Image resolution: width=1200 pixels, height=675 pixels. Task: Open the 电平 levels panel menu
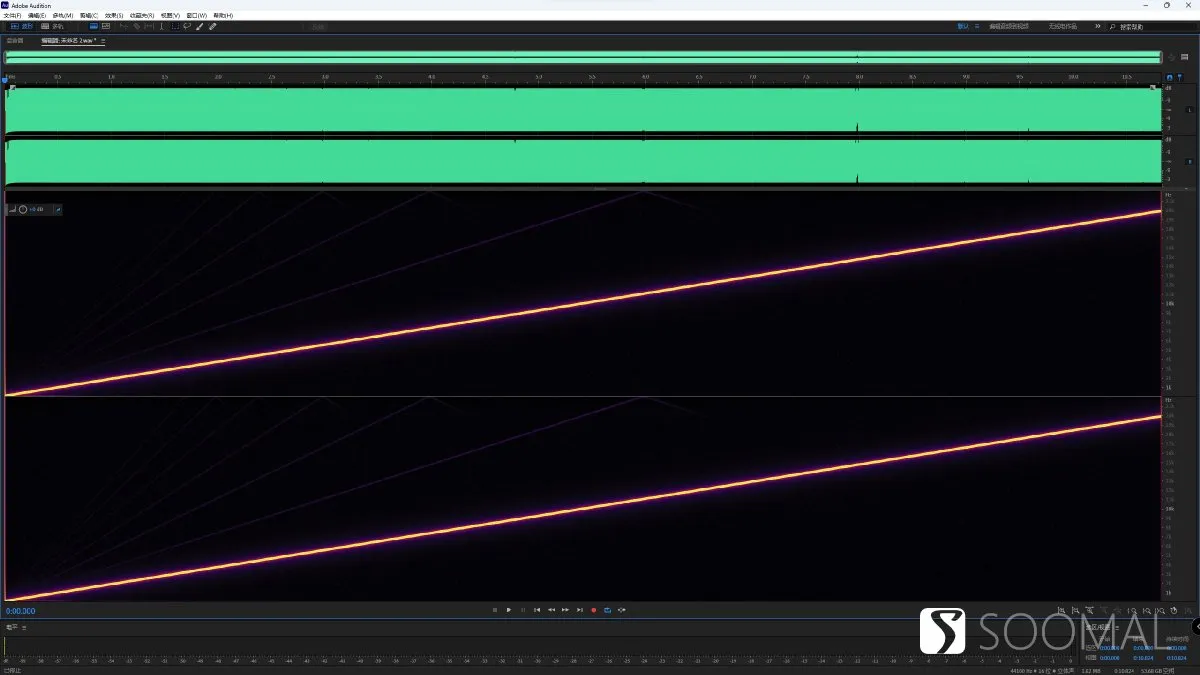pos(24,627)
